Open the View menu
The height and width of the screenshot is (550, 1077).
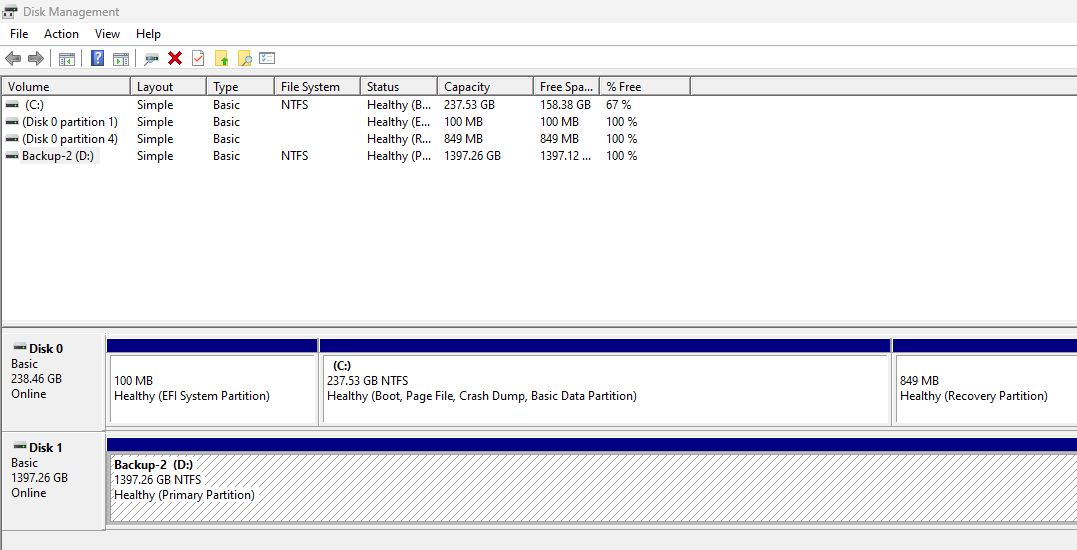click(x=107, y=34)
